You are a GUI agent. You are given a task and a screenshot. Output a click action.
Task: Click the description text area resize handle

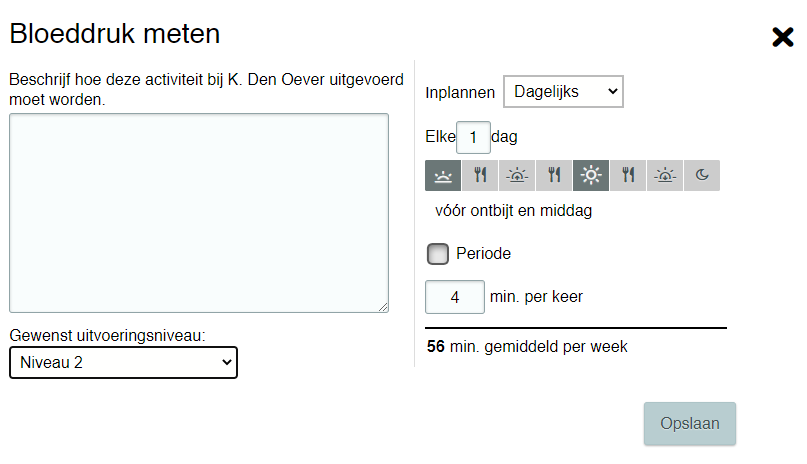[x=383, y=307]
